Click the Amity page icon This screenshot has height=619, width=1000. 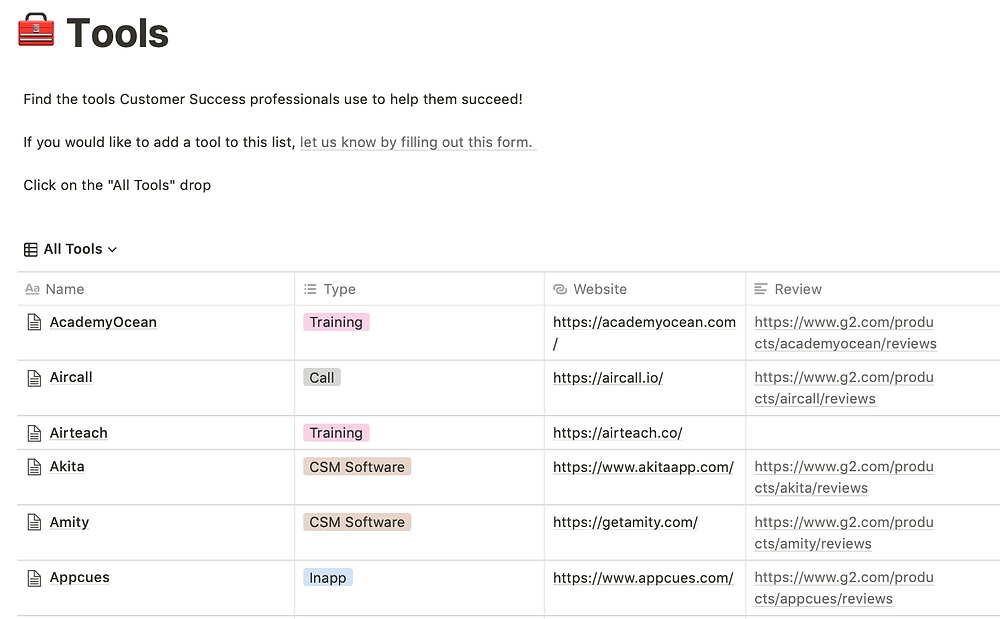click(34, 523)
